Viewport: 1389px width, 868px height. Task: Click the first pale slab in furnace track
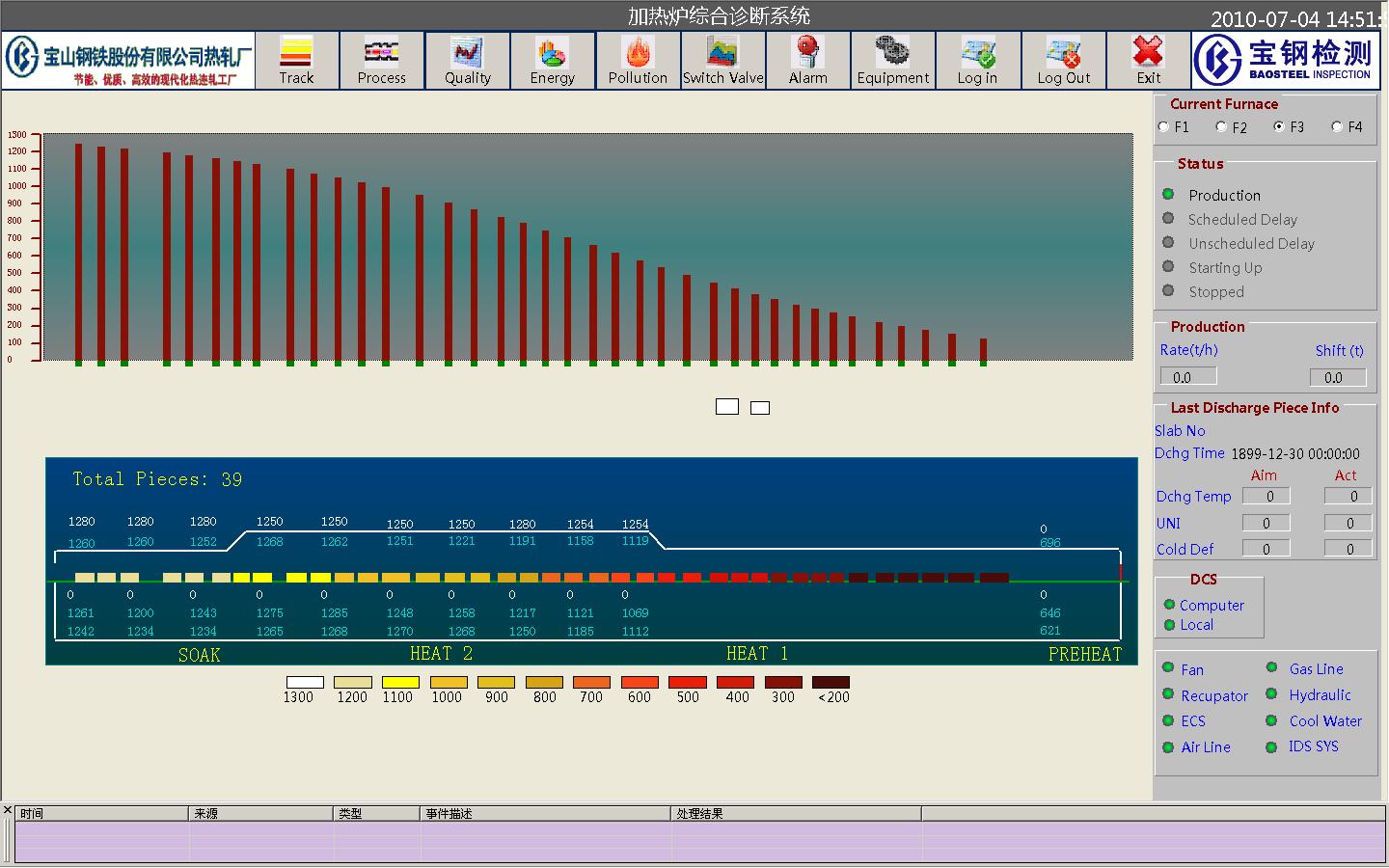pos(85,578)
